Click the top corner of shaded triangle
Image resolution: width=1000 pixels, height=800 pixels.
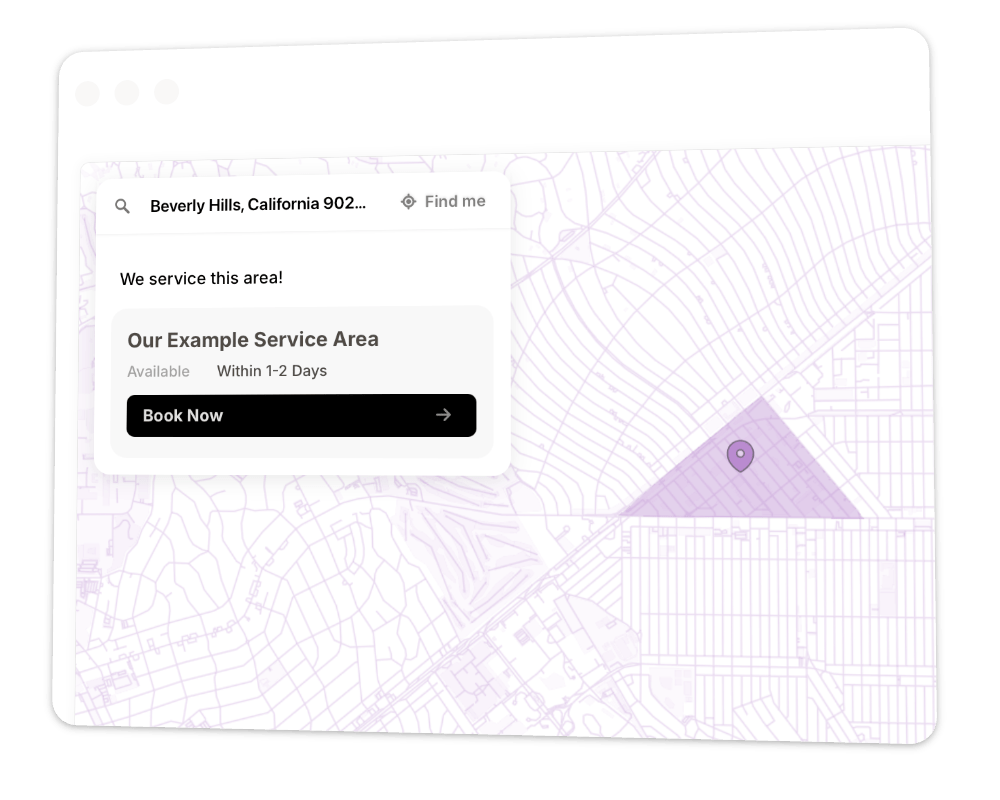tap(761, 401)
